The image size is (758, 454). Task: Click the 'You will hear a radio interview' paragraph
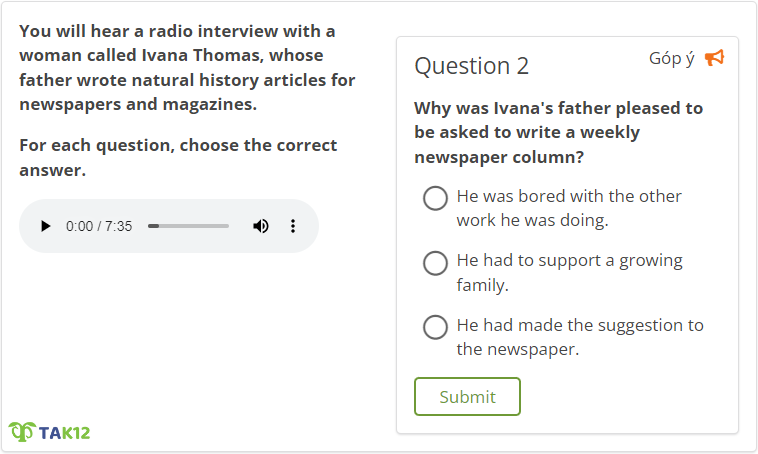187,68
